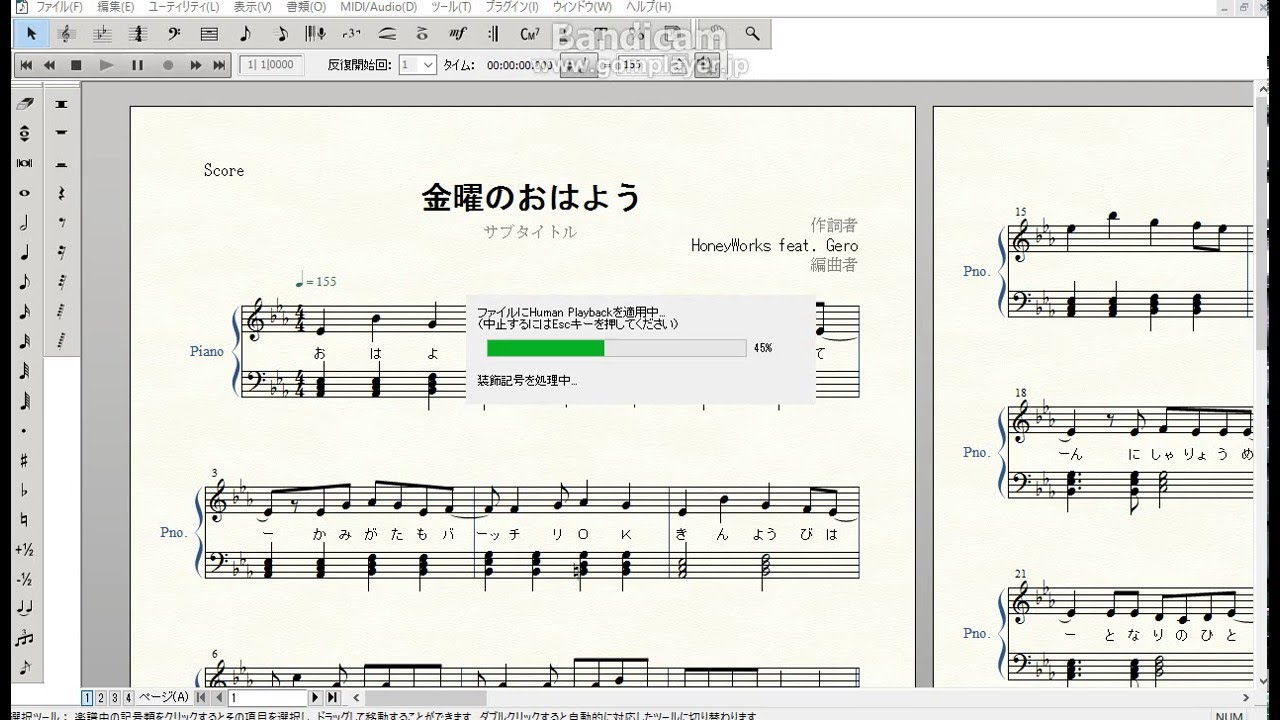Screen dimensions: 1280x720
Task: Click the title text 金曜のおはよう
Action: (x=531, y=197)
